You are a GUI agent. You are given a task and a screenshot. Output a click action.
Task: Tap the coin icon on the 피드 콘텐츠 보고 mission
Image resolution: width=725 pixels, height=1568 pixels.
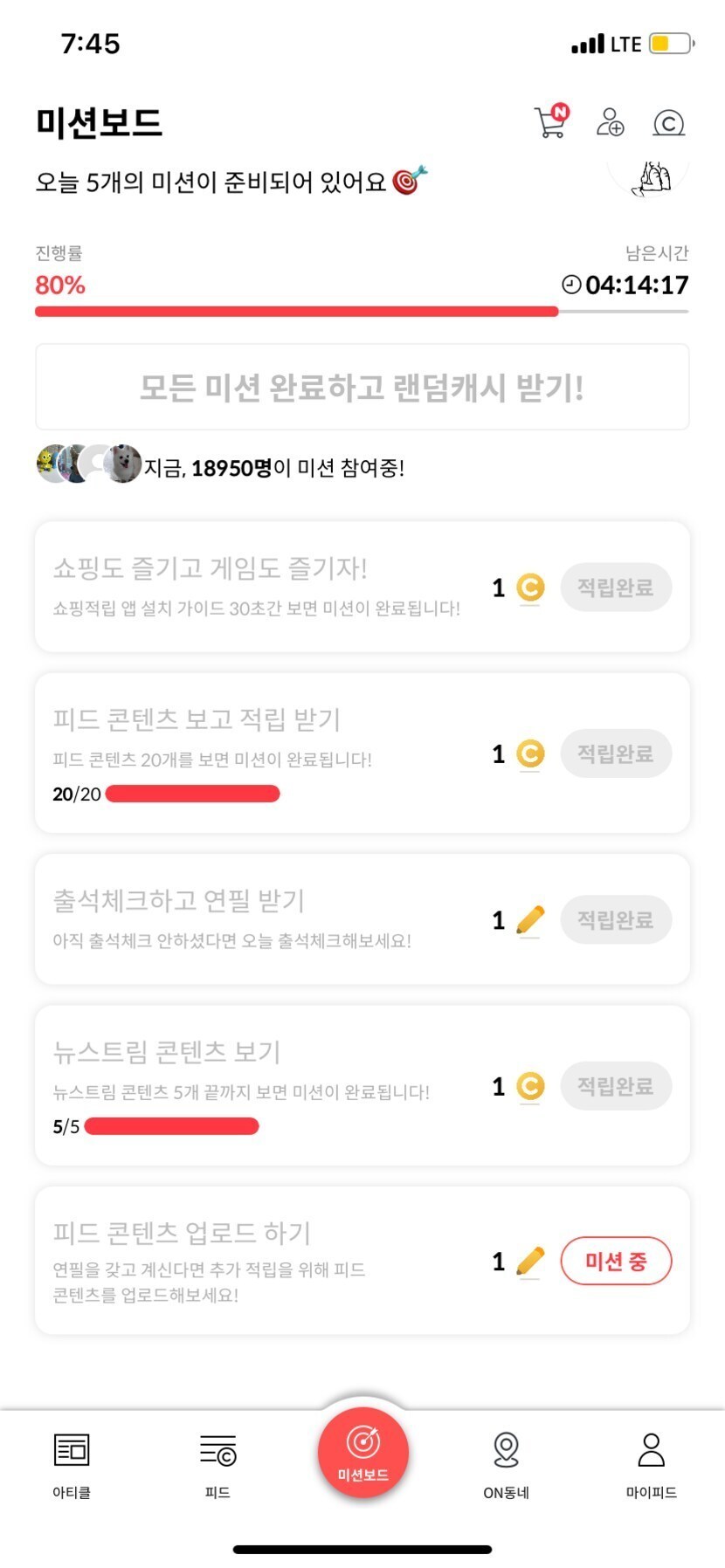(x=530, y=754)
